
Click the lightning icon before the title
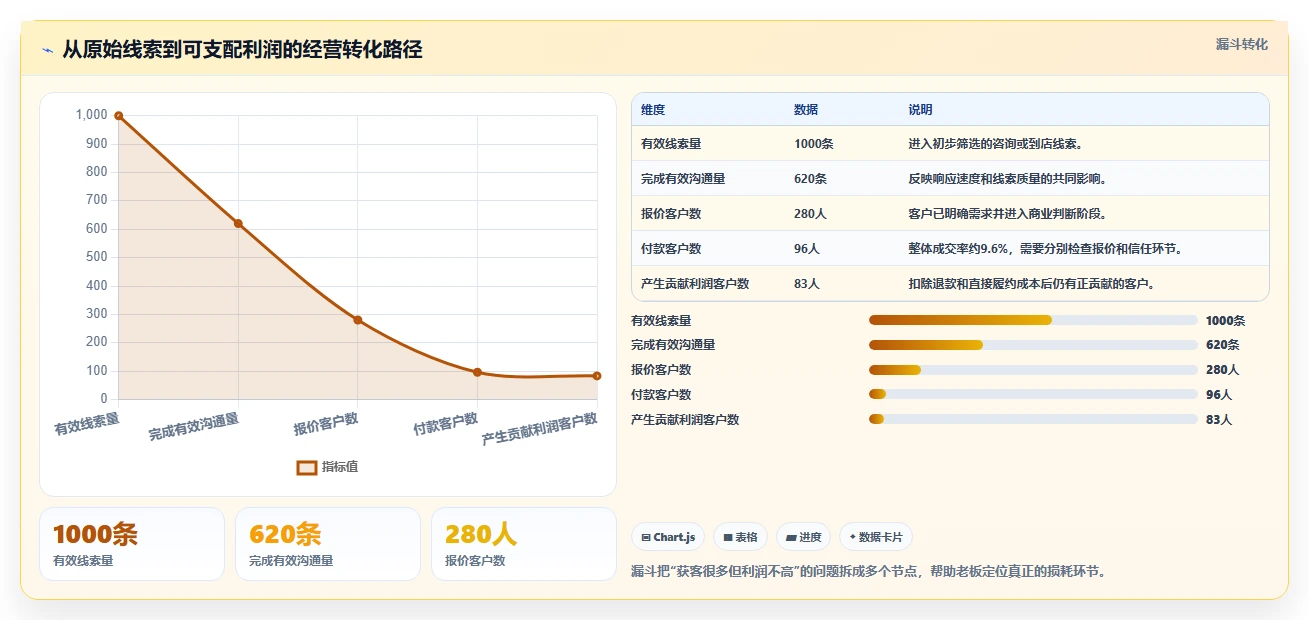47,50
